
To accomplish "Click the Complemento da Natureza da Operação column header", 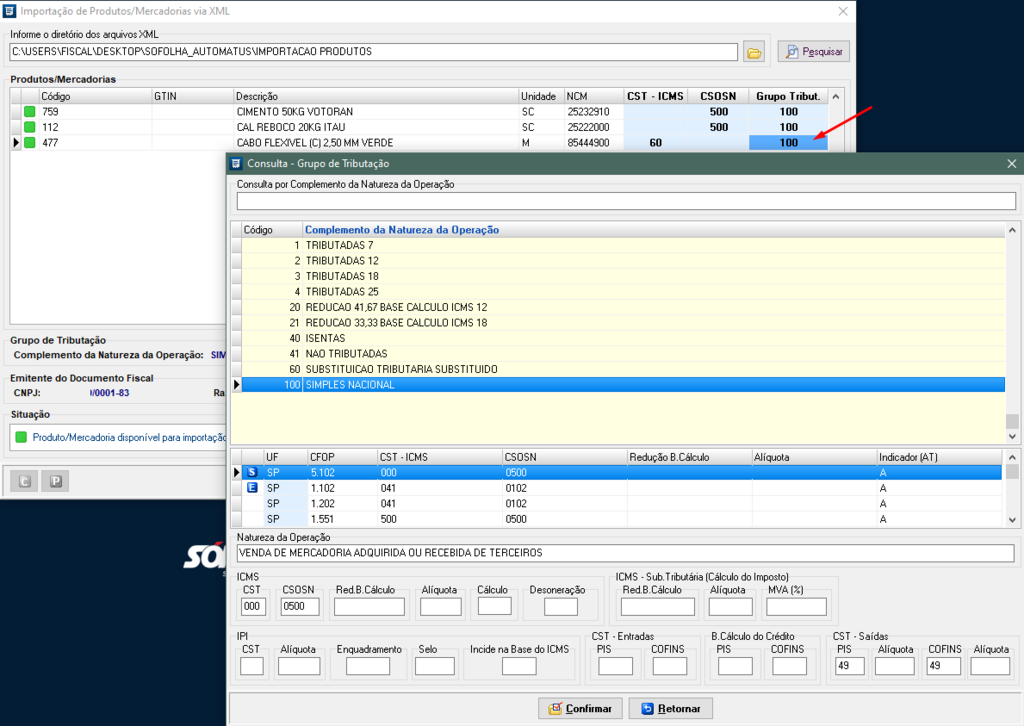I will (402, 230).
